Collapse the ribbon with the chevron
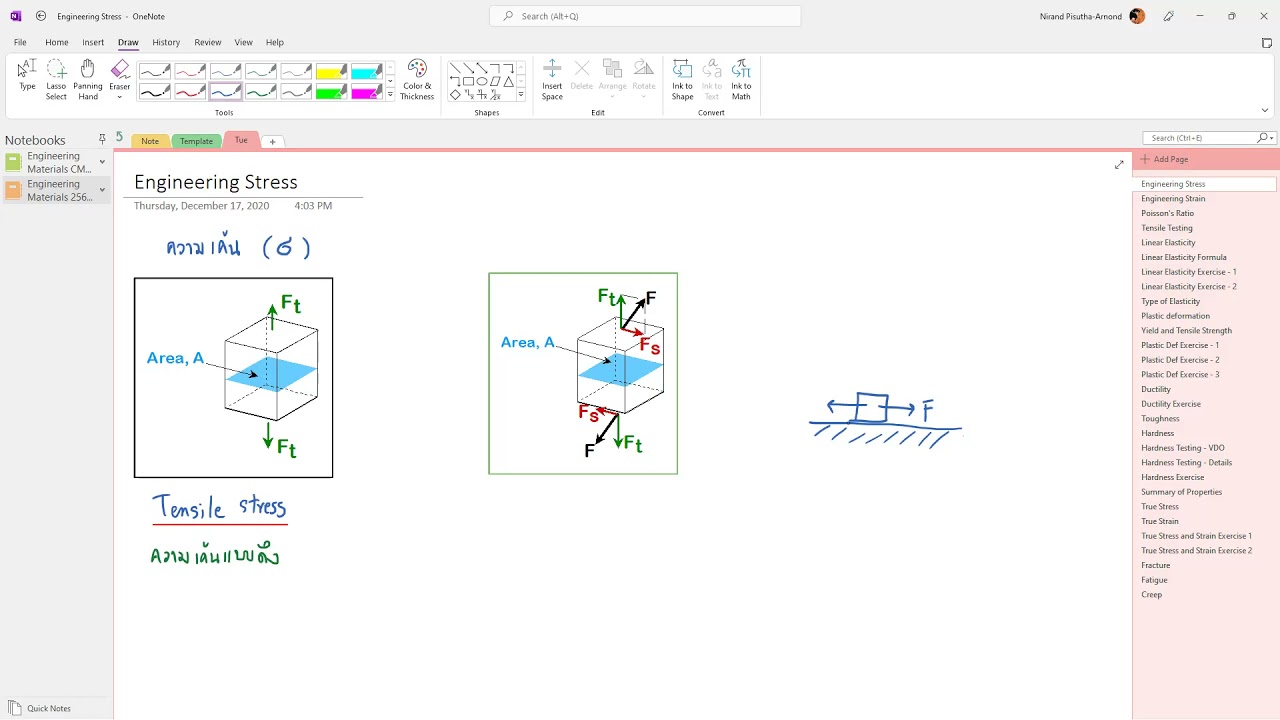 click(1265, 110)
